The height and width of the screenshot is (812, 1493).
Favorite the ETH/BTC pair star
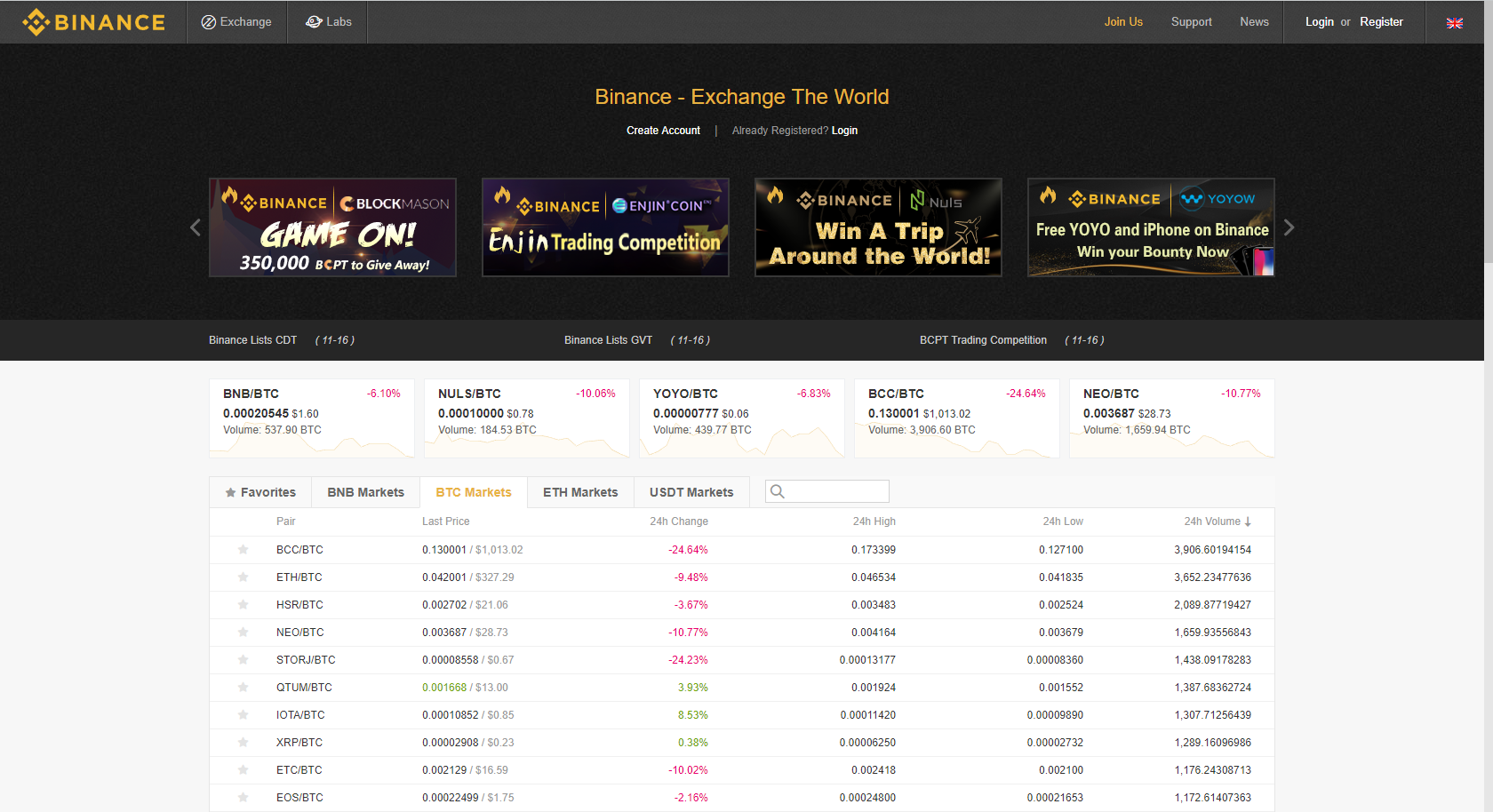point(243,577)
